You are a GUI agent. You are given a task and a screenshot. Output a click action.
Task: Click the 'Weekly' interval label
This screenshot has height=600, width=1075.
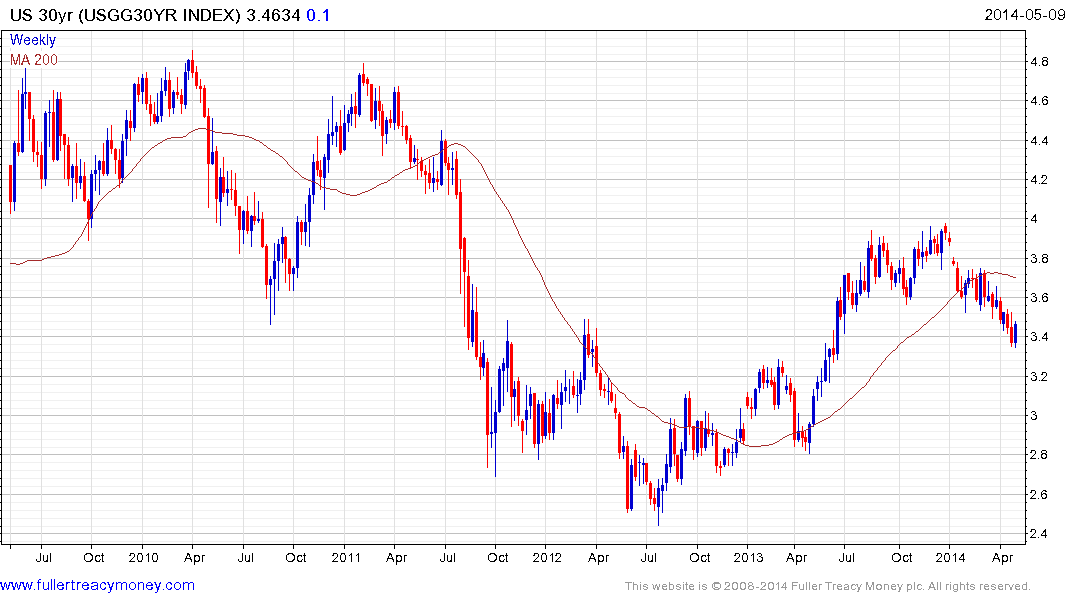pyautogui.click(x=33, y=40)
